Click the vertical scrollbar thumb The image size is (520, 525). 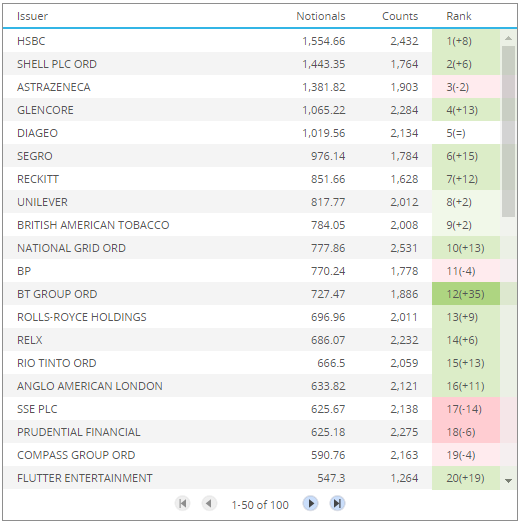pos(508,131)
